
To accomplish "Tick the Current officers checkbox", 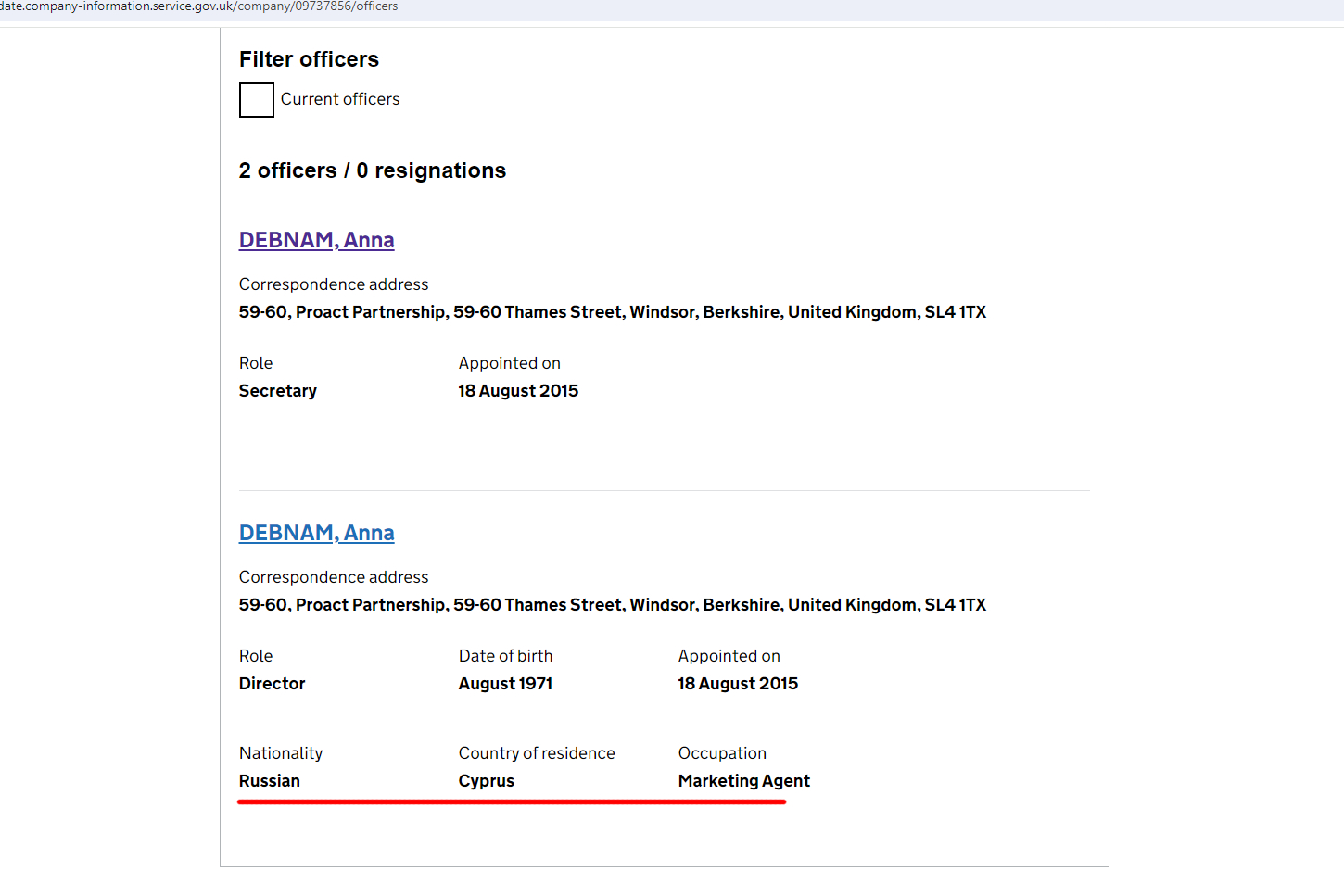I will 257,100.
